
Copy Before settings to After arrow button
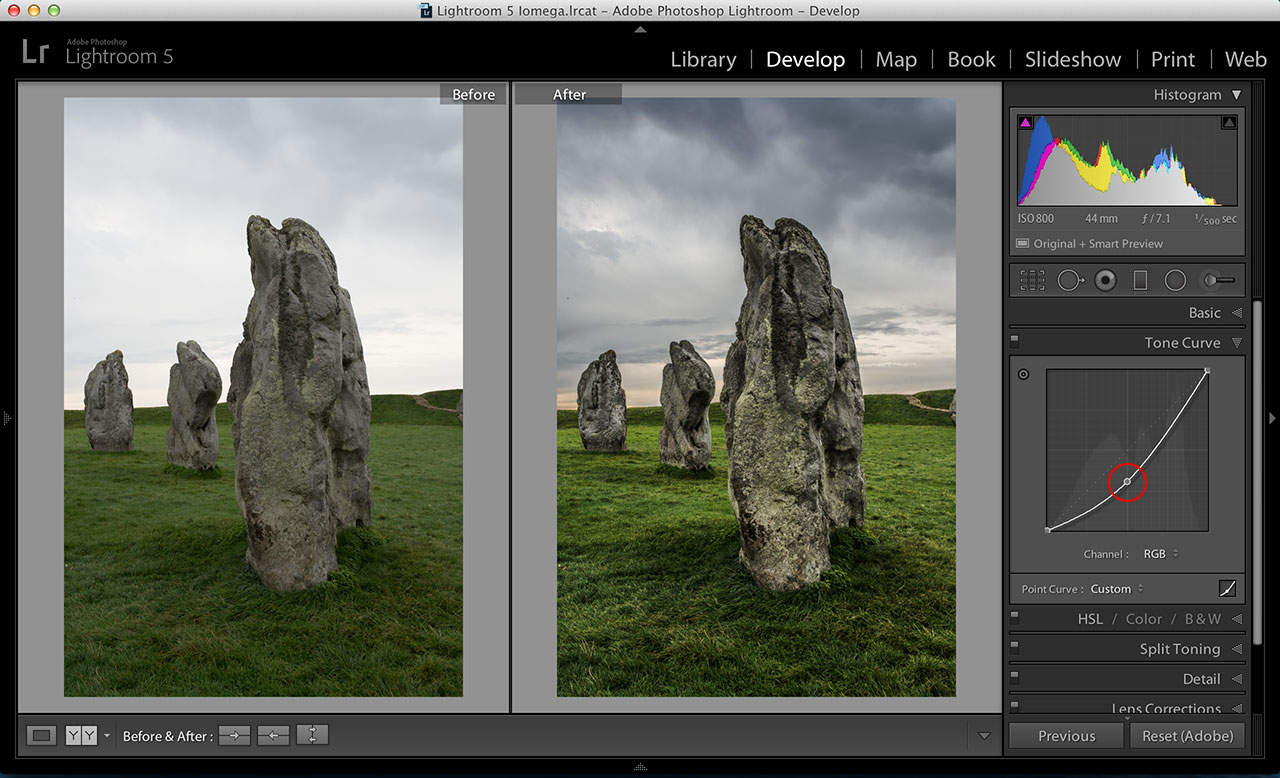[234, 736]
